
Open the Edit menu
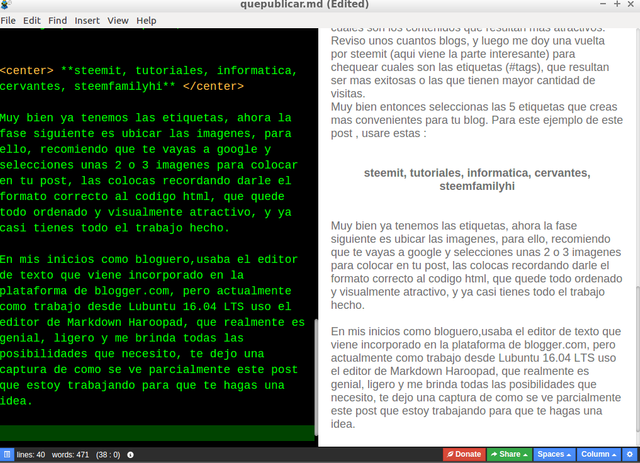tap(31, 20)
